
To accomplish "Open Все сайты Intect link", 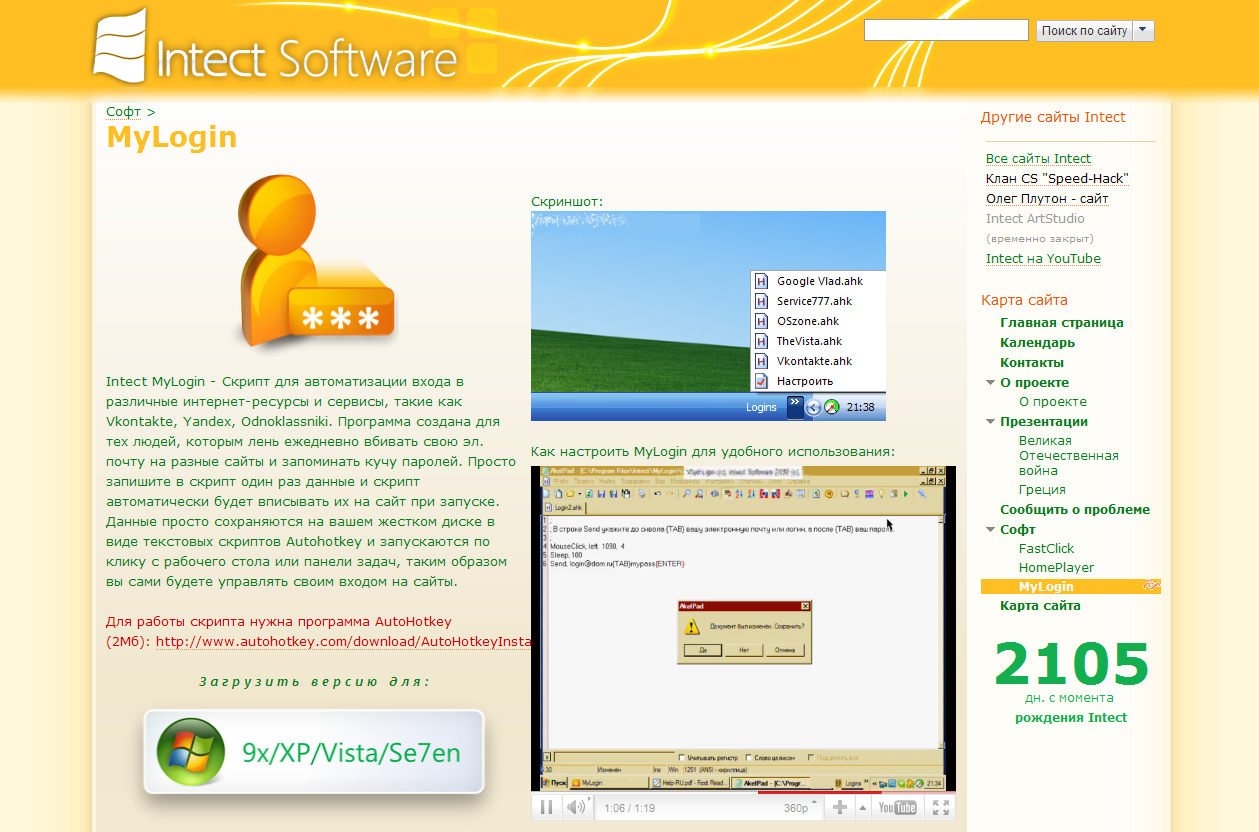I will pyautogui.click(x=1038, y=159).
